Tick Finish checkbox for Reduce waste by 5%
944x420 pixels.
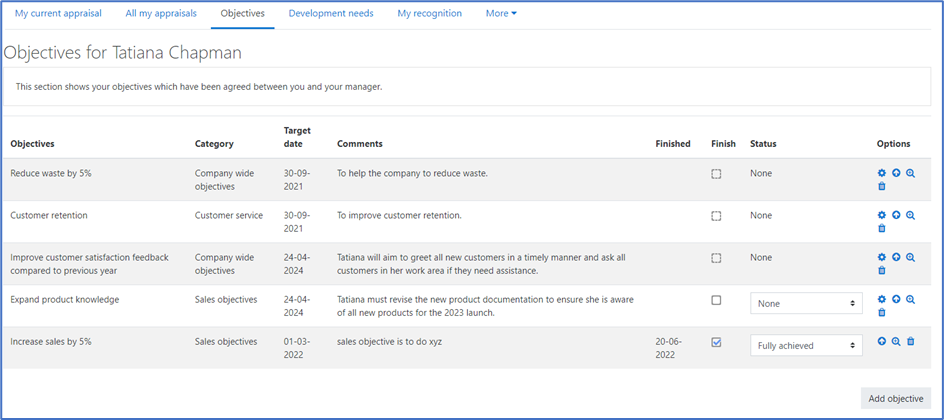click(716, 174)
